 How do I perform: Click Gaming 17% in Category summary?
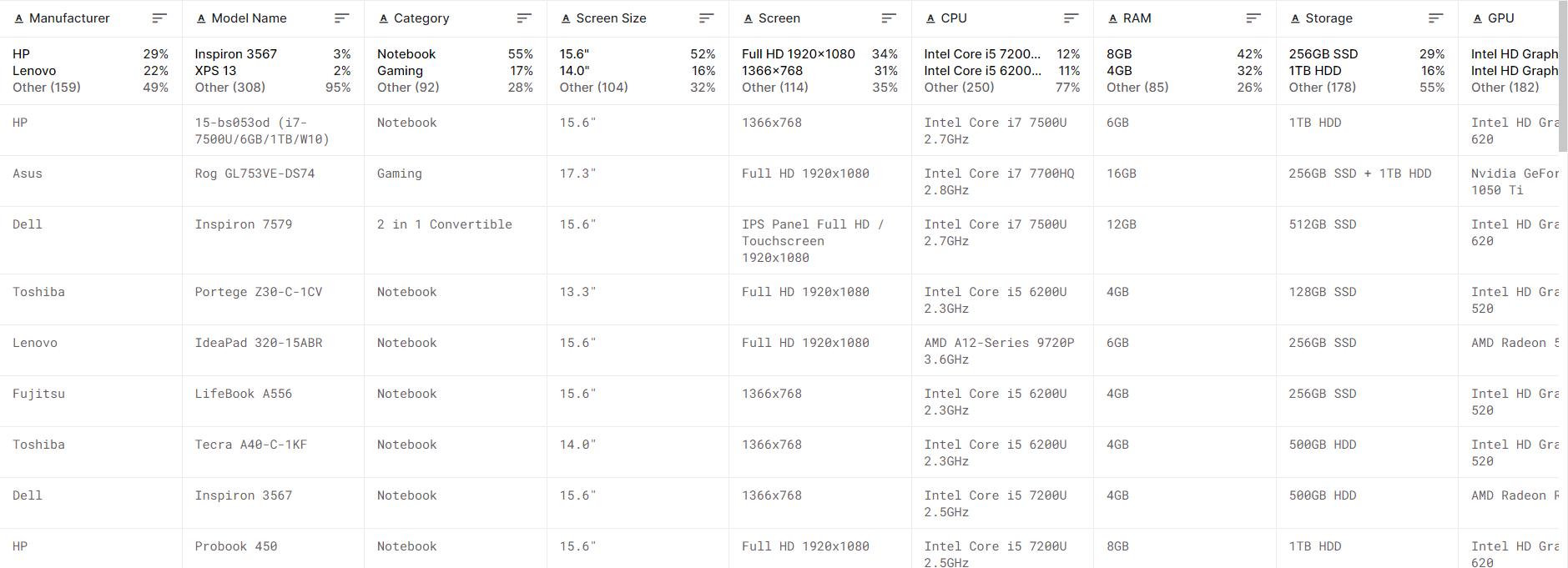pyautogui.click(x=455, y=71)
